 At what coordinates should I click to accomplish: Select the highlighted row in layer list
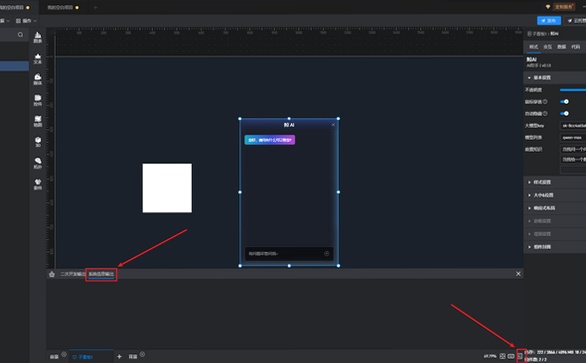(x=14, y=66)
